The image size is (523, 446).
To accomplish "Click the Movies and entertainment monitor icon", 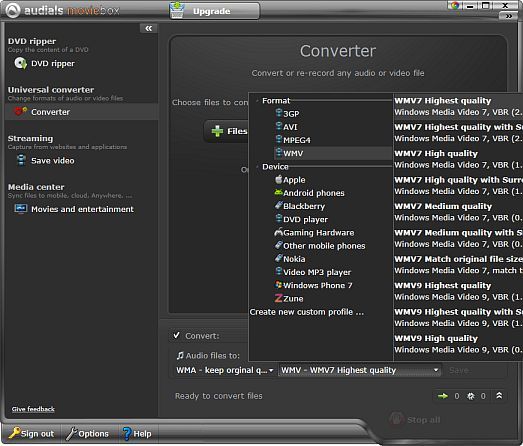I will [x=21, y=209].
